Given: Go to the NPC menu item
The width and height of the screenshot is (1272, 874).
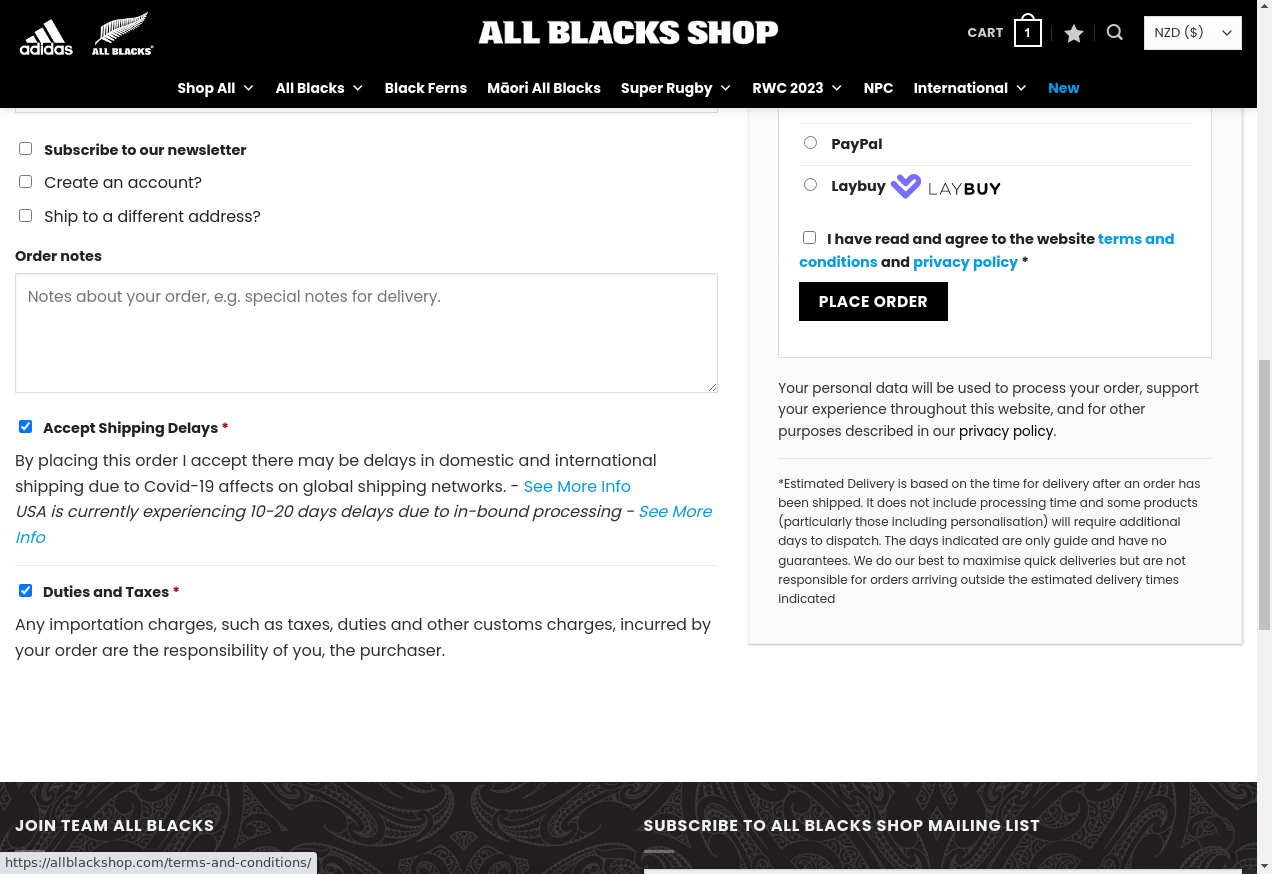Looking at the screenshot, I should pos(878,88).
